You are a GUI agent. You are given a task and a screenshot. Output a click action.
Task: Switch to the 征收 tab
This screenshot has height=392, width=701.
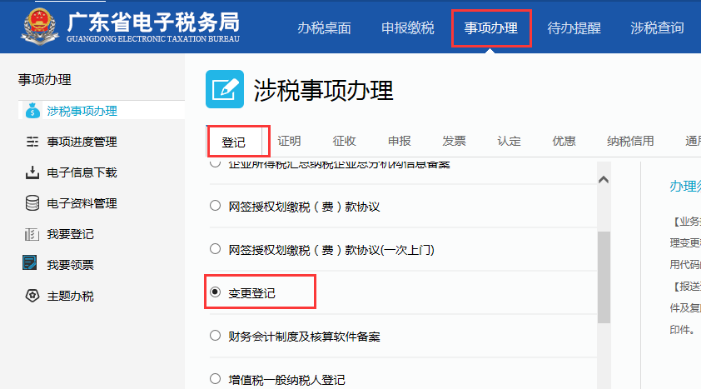[344, 141]
